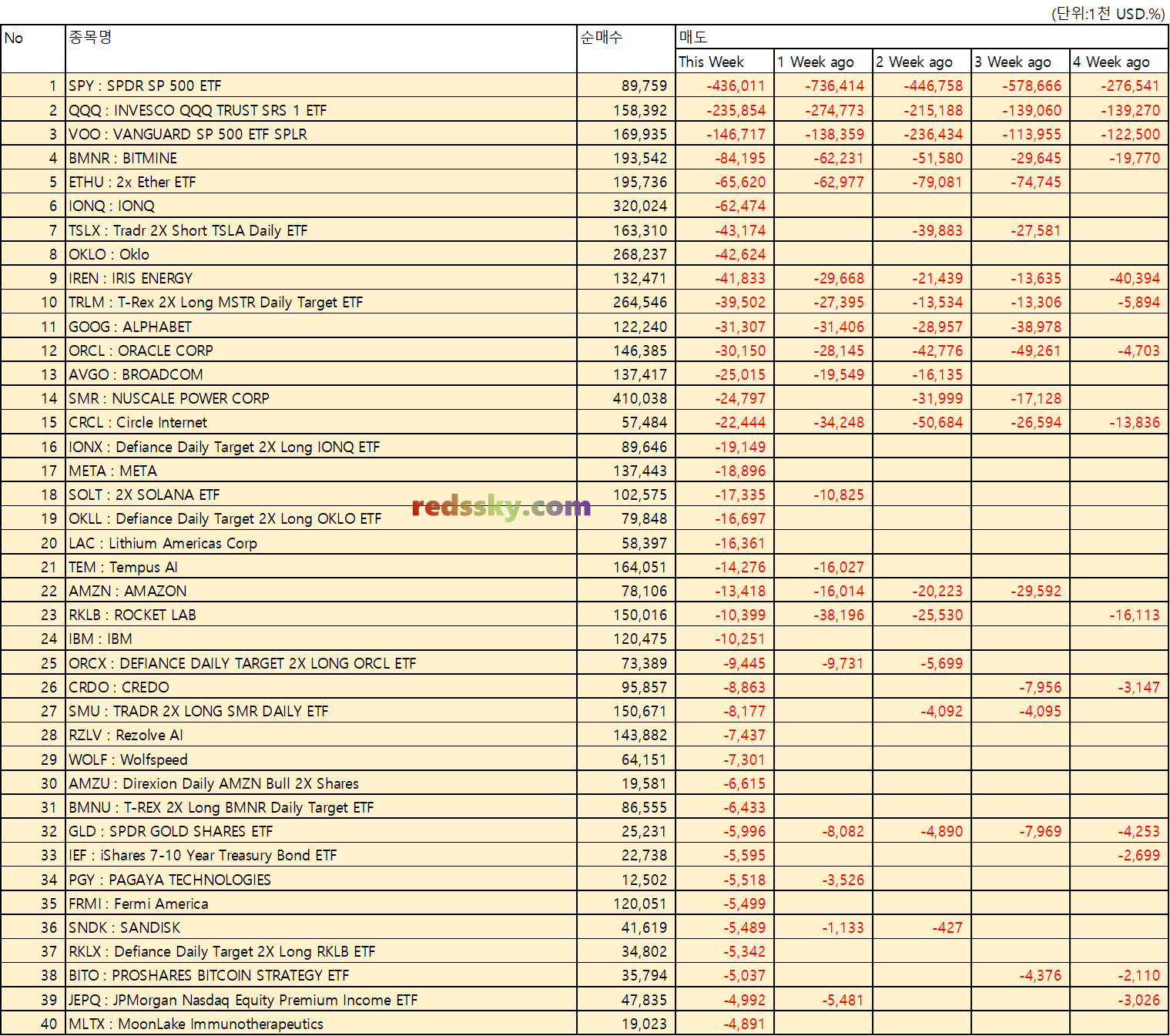This screenshot has height=1036, width=1170.
Task: Click 'MLTX : MoonLake Immunotherapeutics' cell
Action: pyautogui.click(x=321, y=1024)
